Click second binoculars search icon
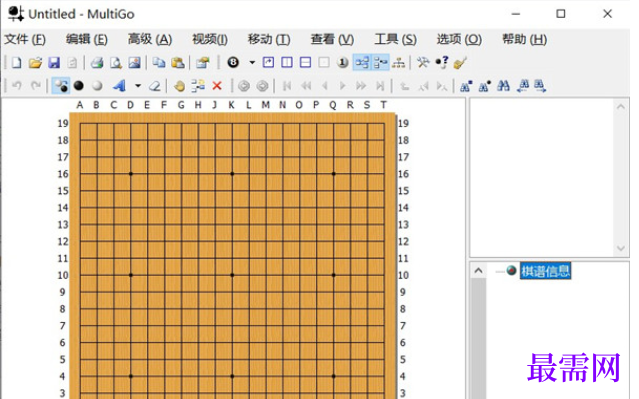 pyautogui.click(x=485, y=86)
